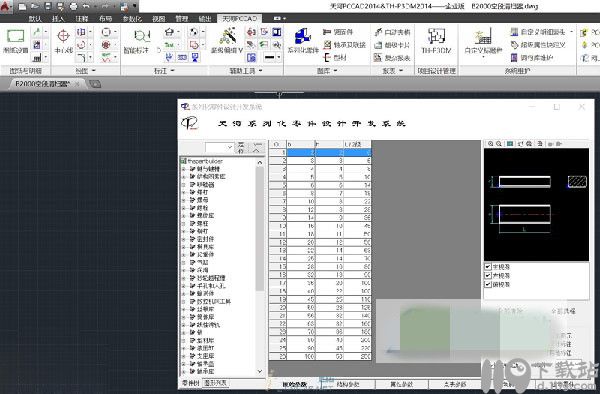This screenshot has height=394, width=600.
Task: Expand the 辅助工具 panel dropdown arrow
Action: click(261, 71)
